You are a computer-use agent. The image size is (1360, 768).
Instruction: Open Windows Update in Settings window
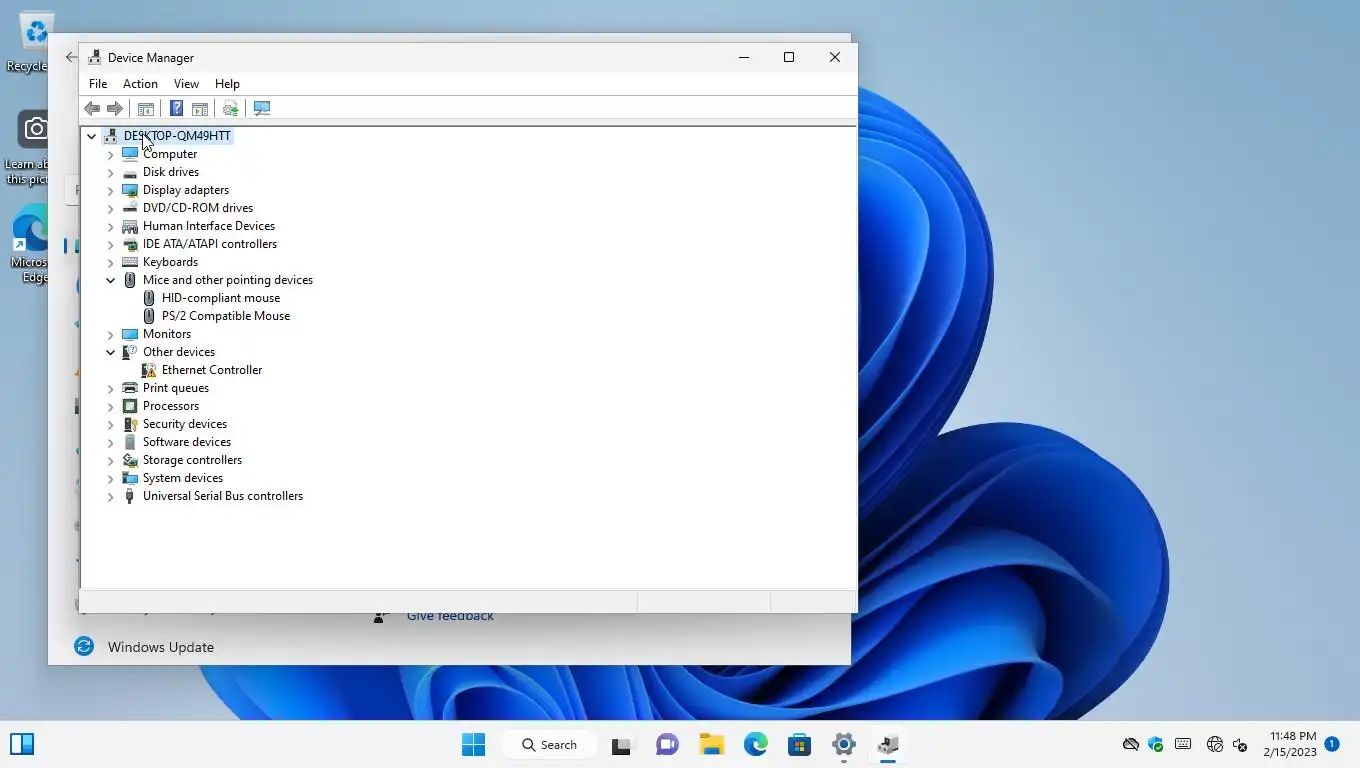coord(161,647)
